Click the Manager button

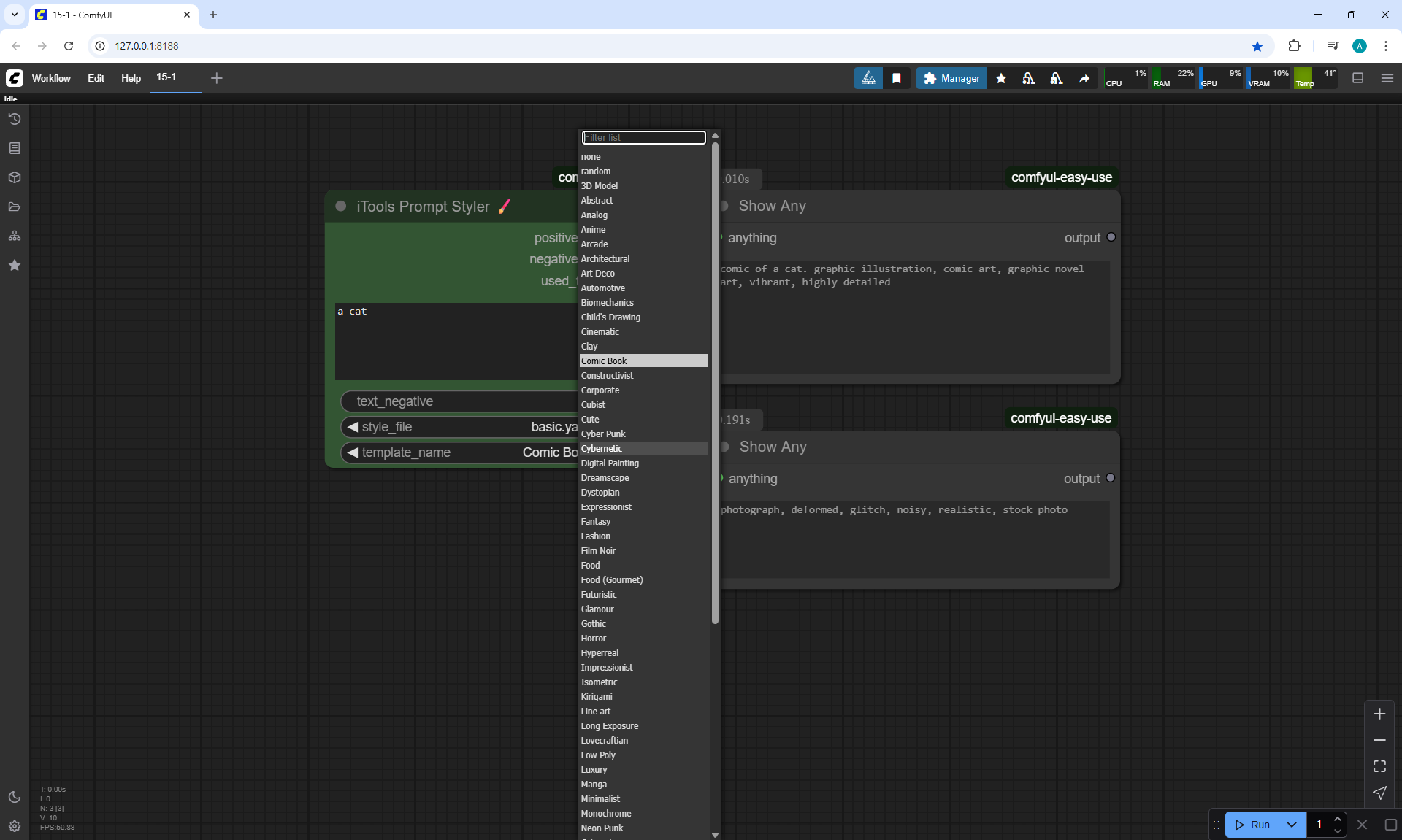951,78
